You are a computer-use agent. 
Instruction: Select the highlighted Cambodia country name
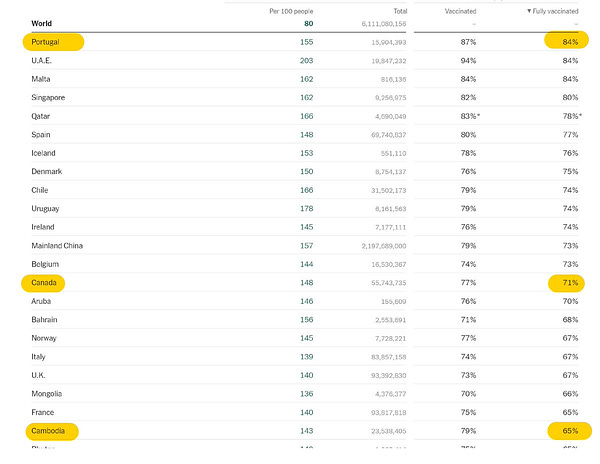48,431
